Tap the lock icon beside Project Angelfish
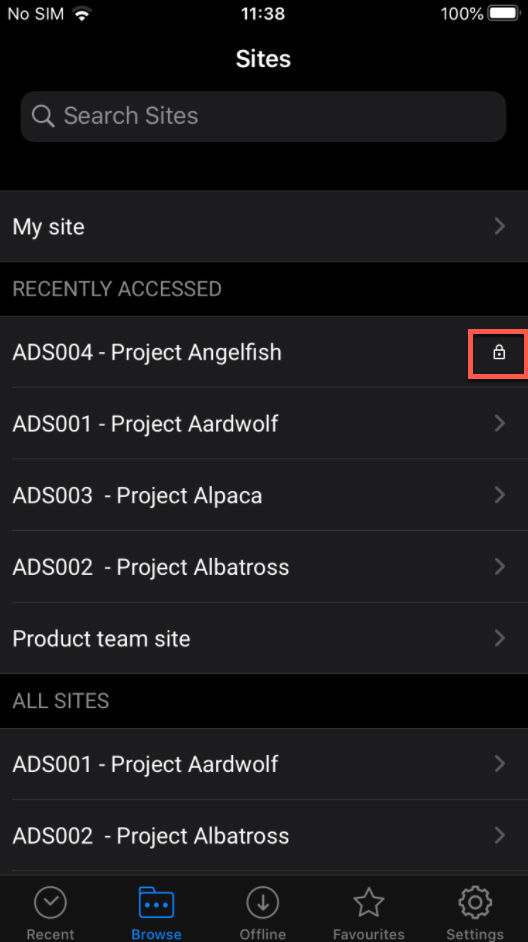This screenshot has height=942, width=528. tap(499, 353)
